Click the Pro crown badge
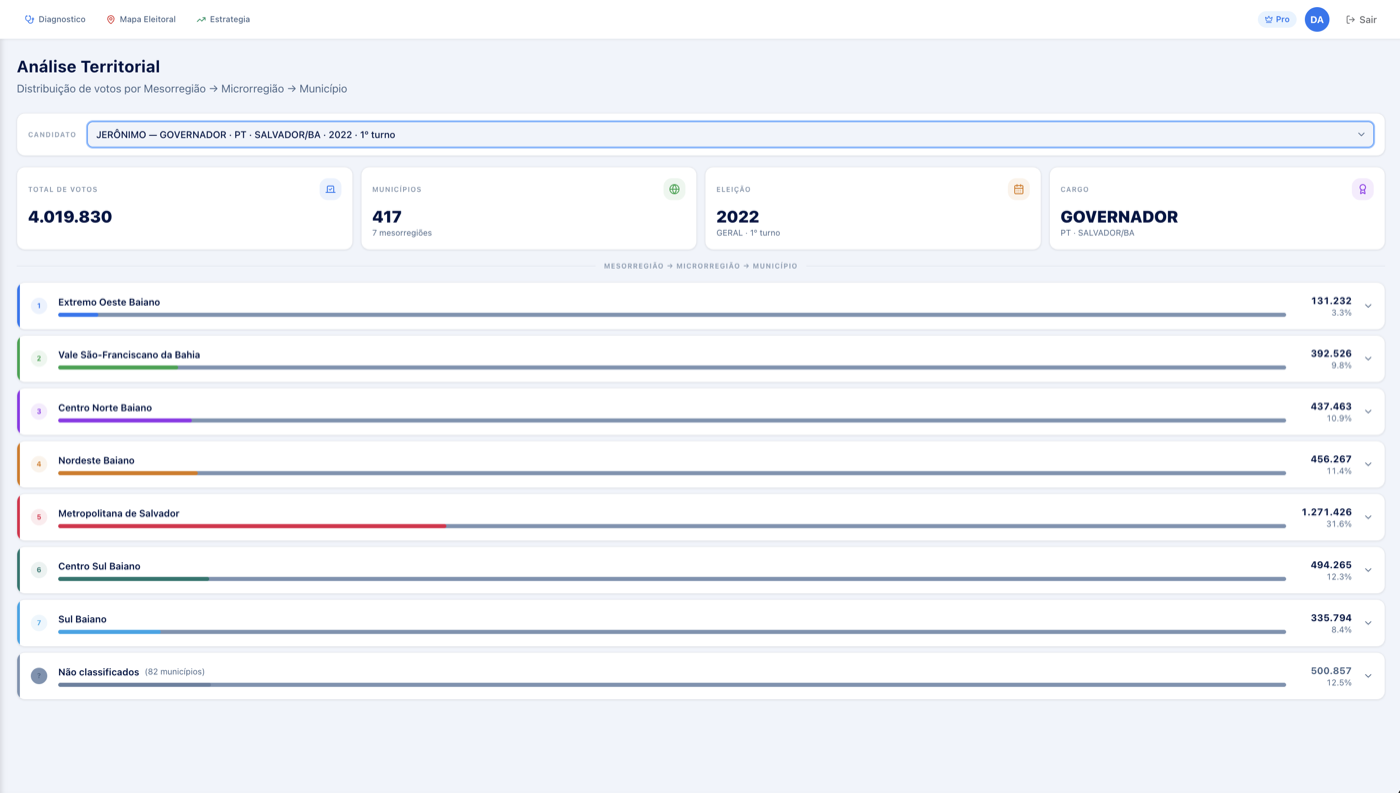This screenshot has height=793, width=1400. click(1277, 19)
